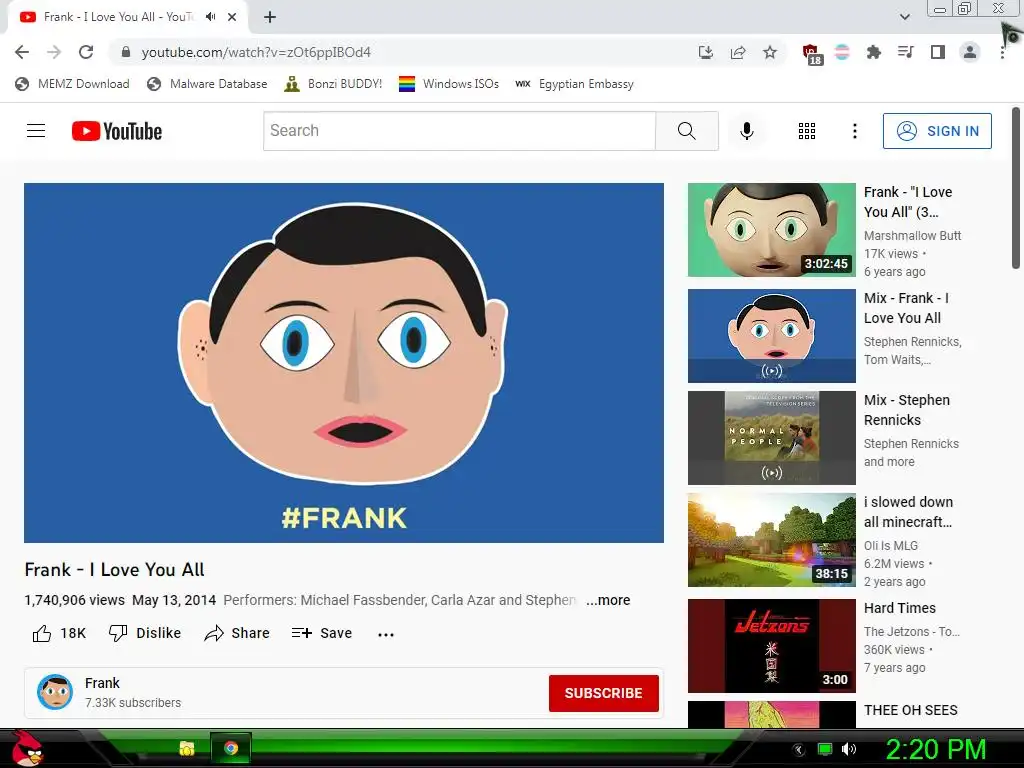Open the YouTube hamburger guide menu
This screenshot has width=1024, height=768.
pyautogui.click(x=36, y=131)
